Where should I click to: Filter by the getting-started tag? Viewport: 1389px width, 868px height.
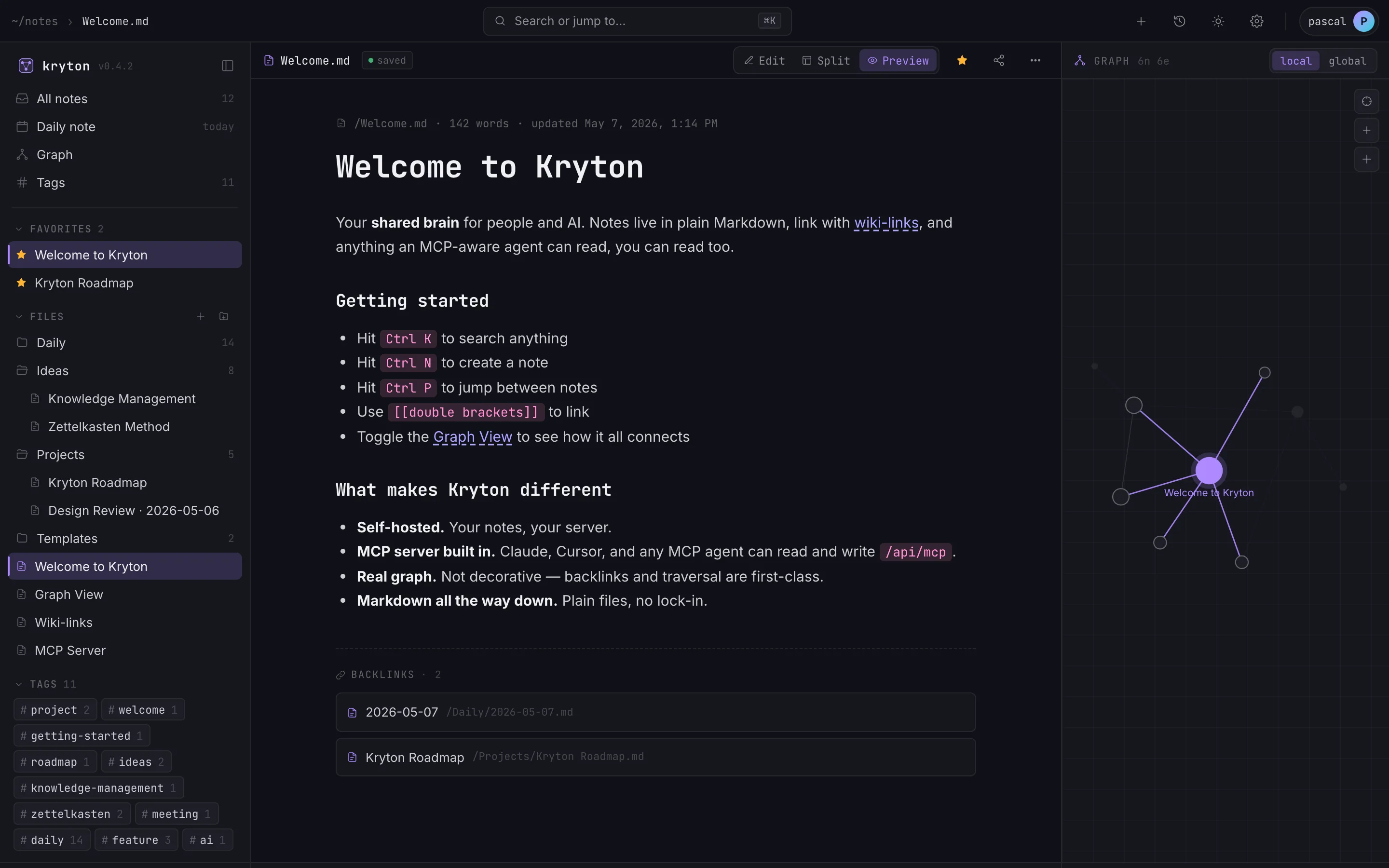click(82, 736)
